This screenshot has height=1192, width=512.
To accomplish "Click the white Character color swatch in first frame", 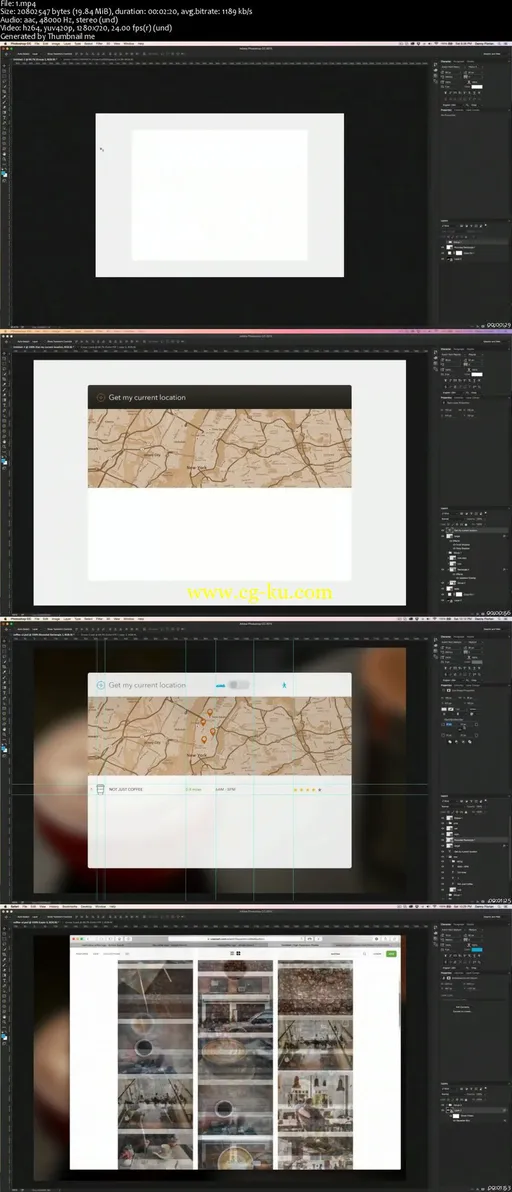I will coord(477,87).
